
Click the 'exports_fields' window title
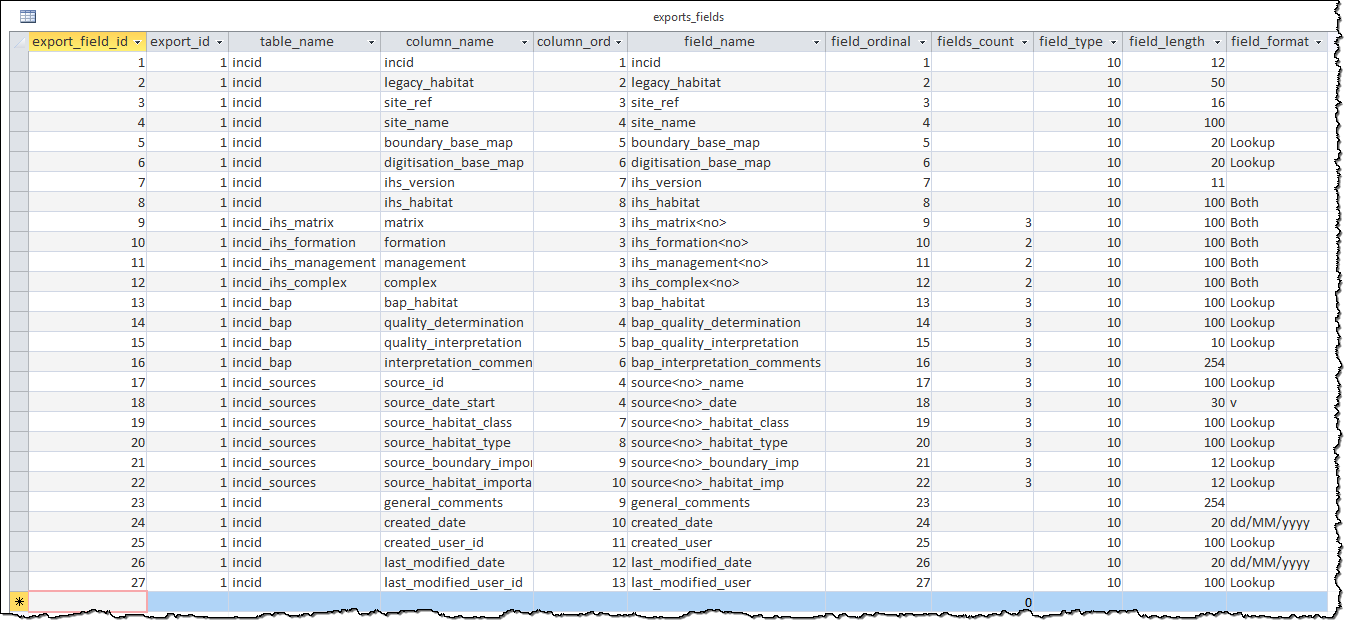tap(688, 17)
